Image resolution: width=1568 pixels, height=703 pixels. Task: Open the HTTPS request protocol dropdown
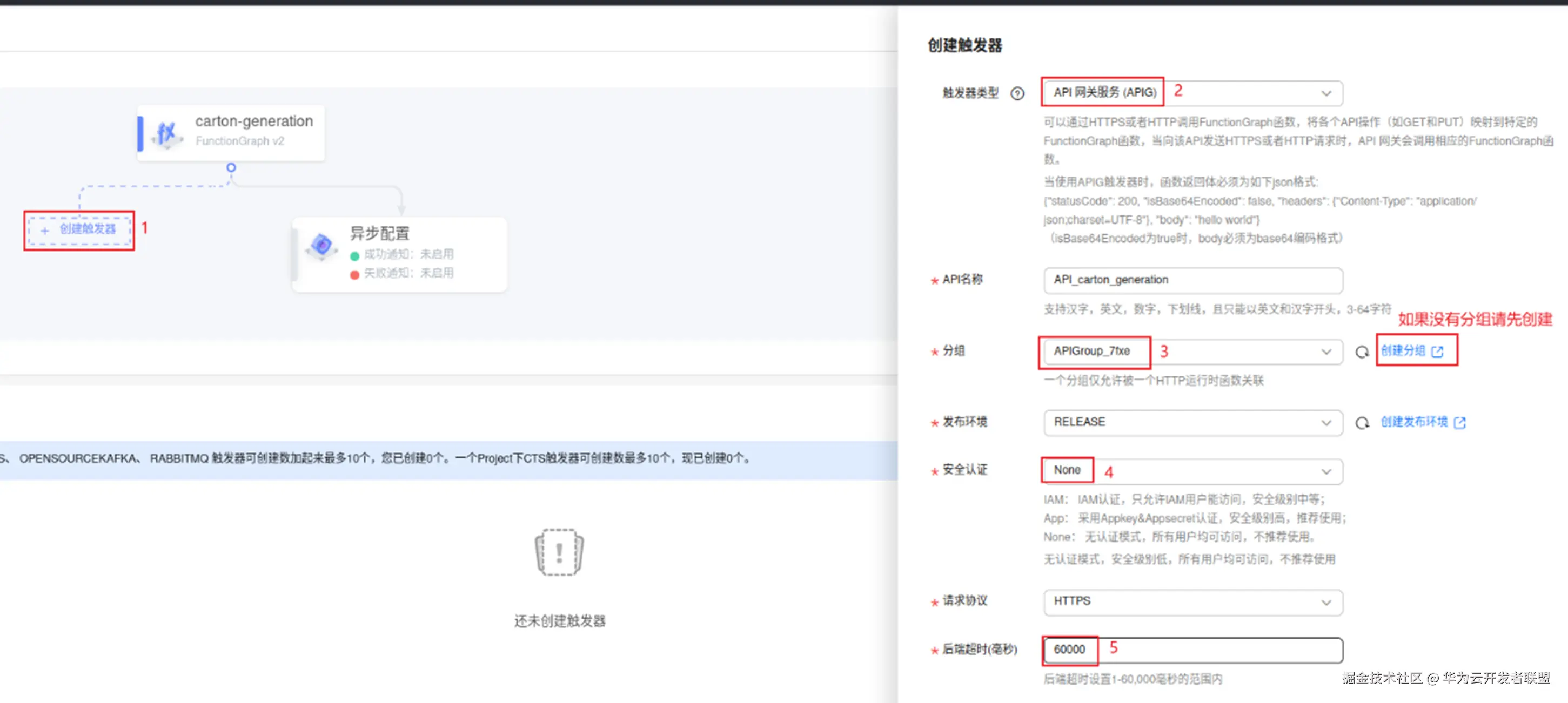1192,601
